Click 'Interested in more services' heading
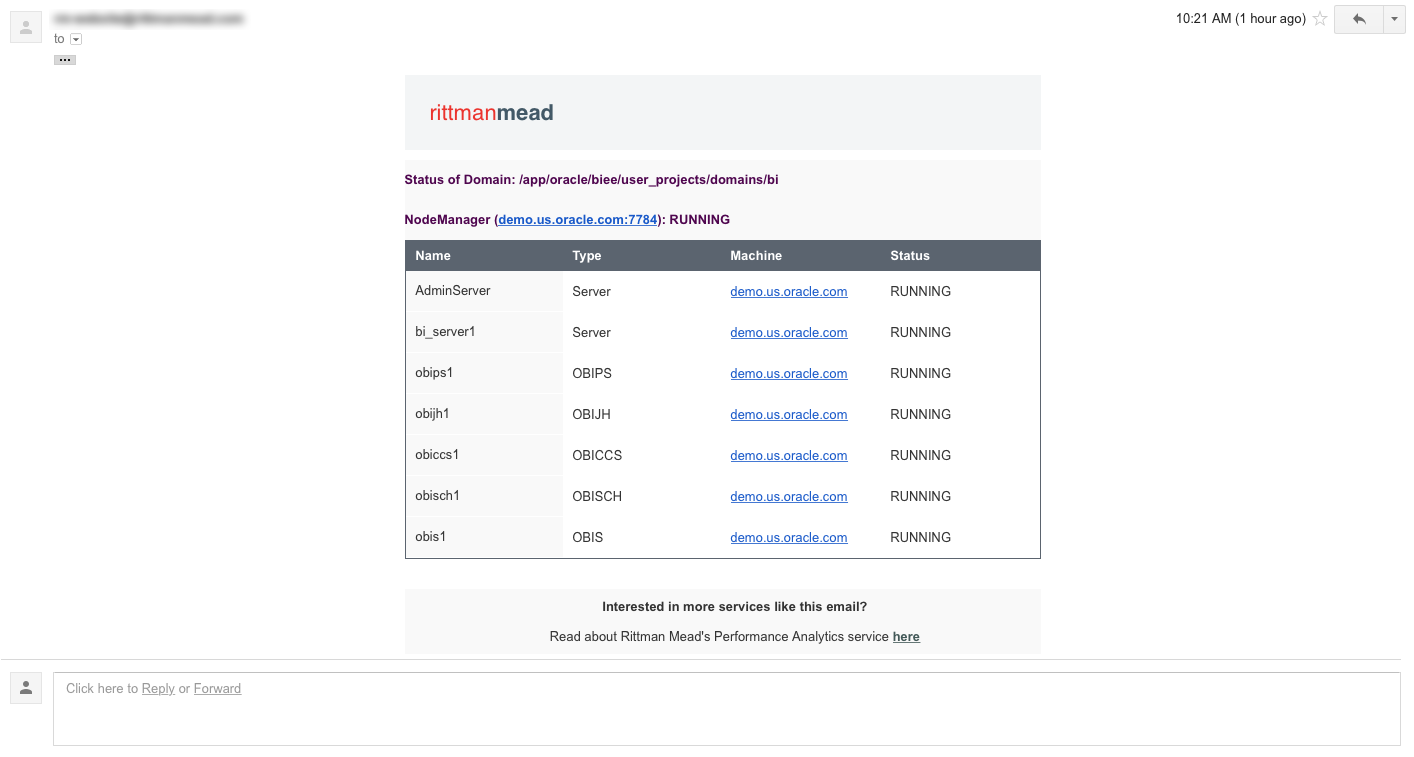Screen dimensions: 1414x757 [x=734, y=607]
